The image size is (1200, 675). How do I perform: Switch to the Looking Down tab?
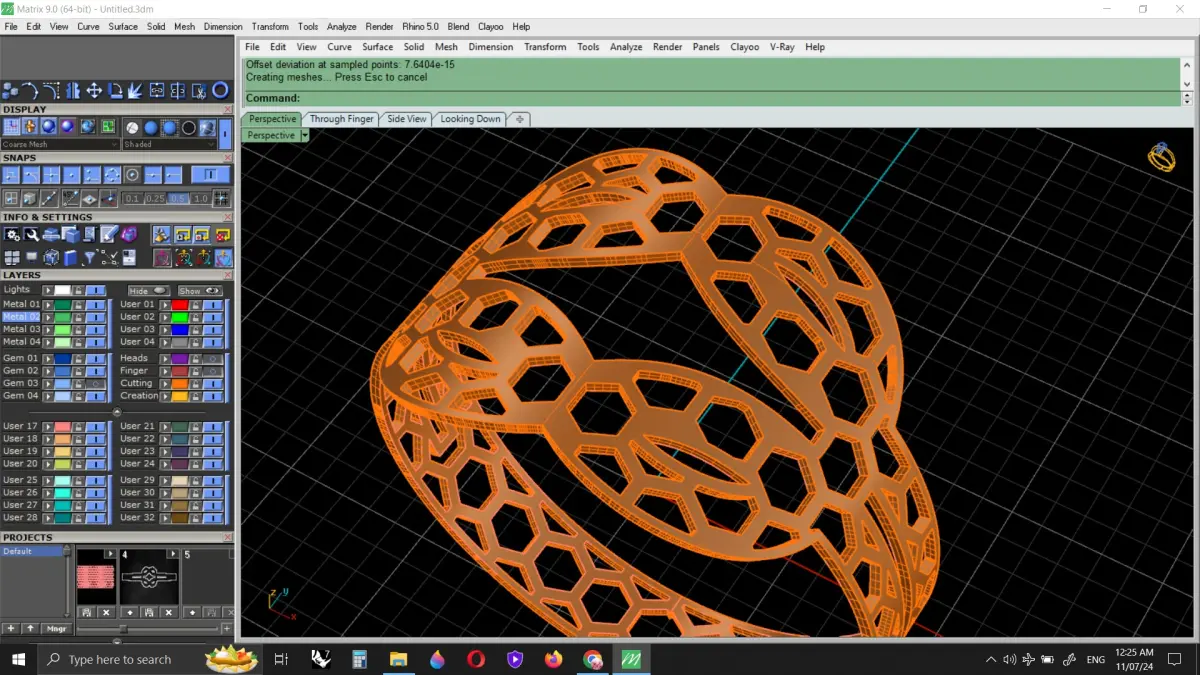(470, 119)
